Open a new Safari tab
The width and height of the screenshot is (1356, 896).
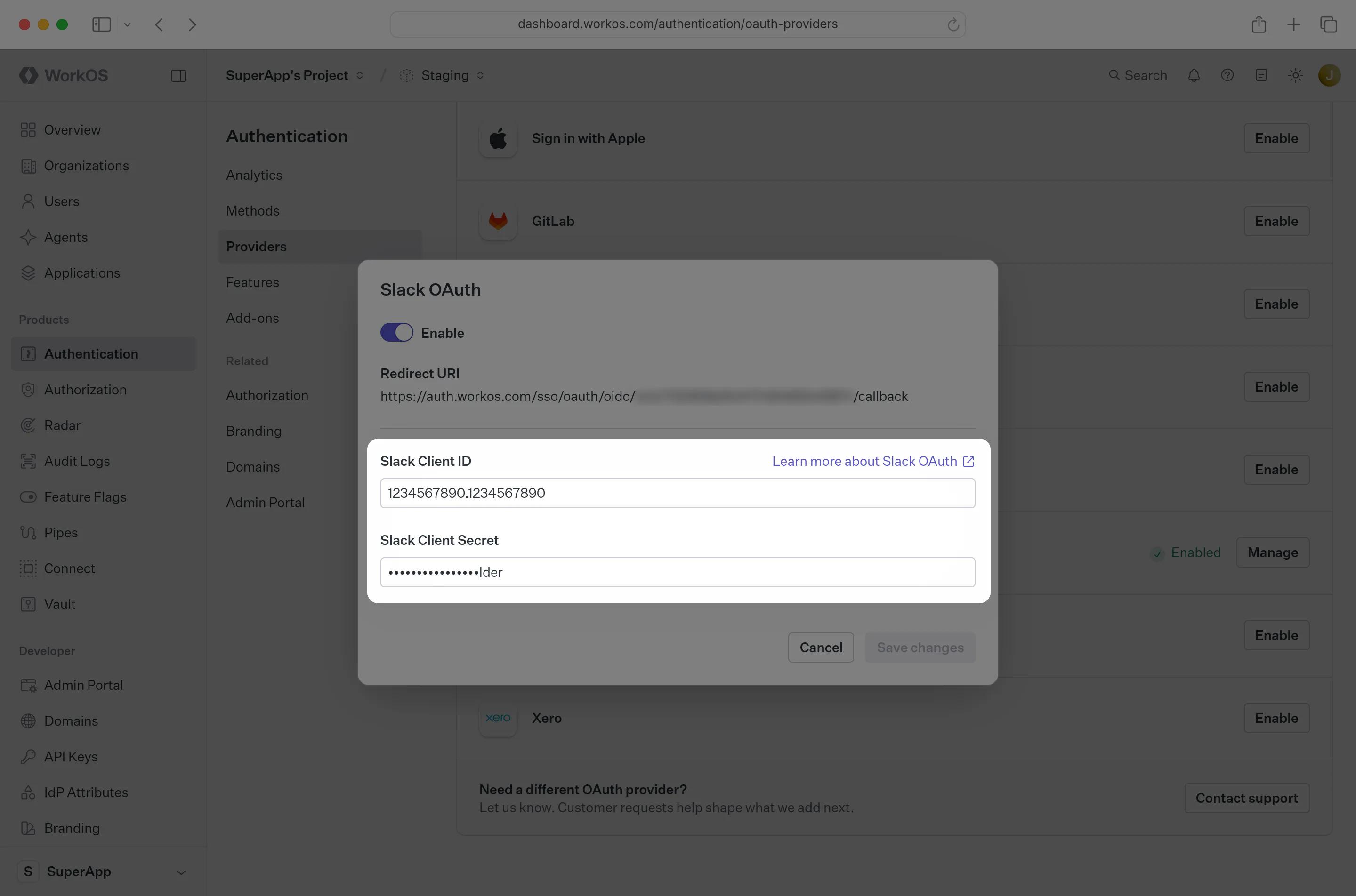[x=1294, y=24]
